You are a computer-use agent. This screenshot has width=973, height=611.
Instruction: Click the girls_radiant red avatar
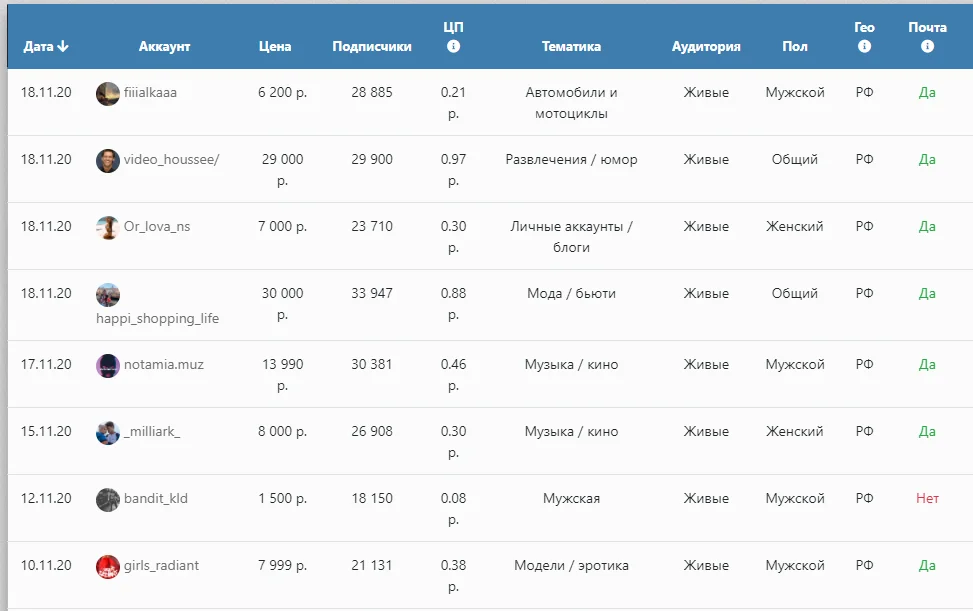[x=108, y=566]
